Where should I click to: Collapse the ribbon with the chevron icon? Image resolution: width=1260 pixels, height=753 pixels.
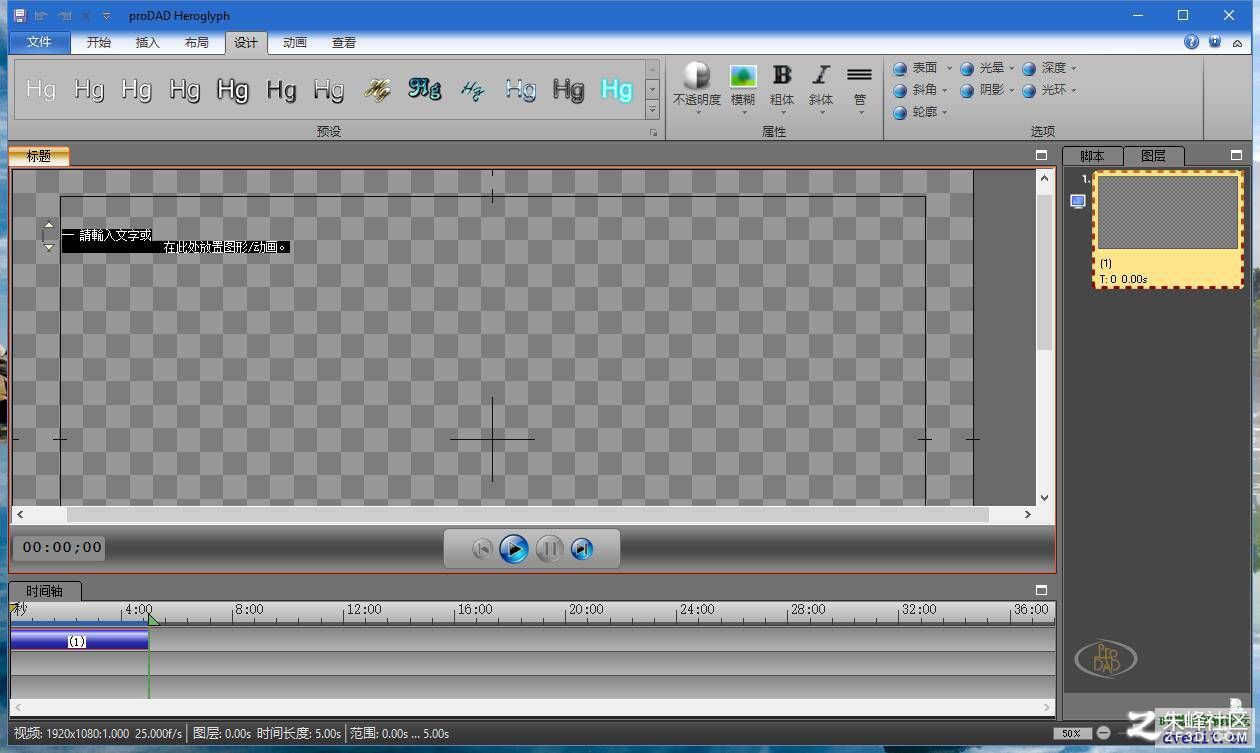[1239, 42]
